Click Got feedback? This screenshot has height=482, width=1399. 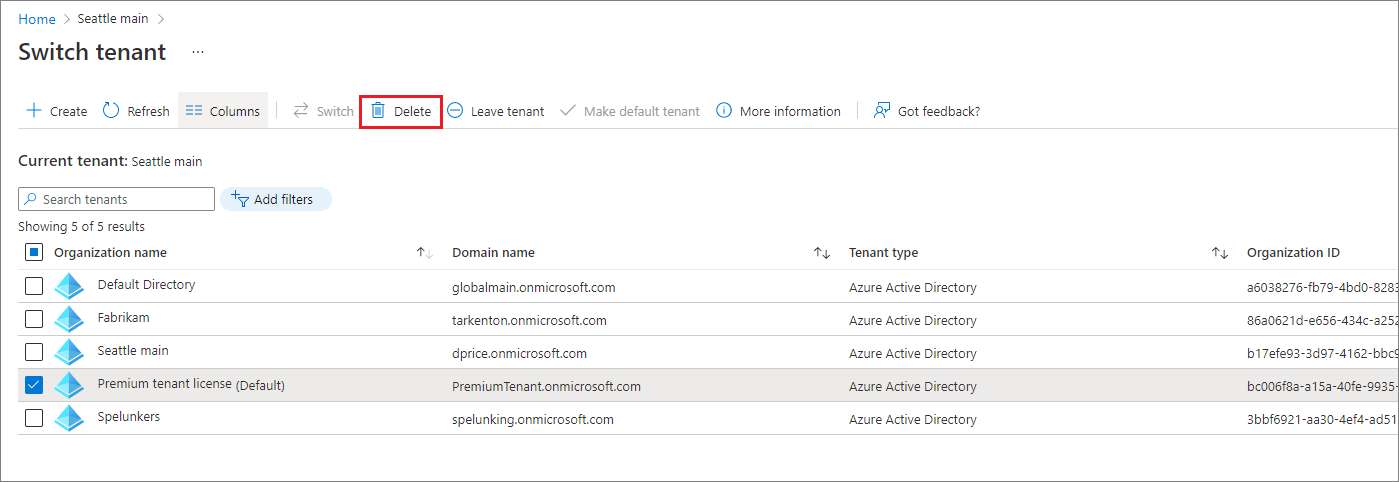[x=927, y=111]
